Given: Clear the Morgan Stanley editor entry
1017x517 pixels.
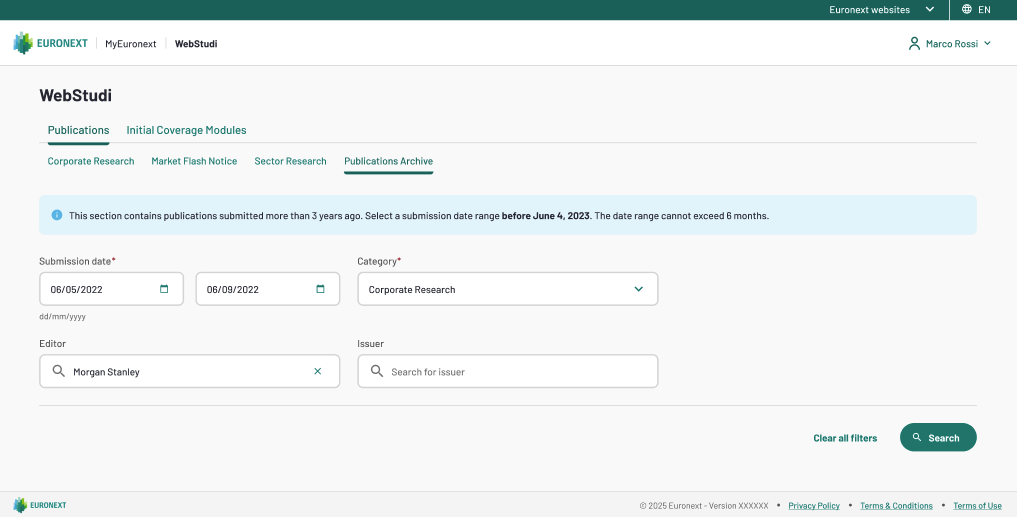Looking at the screenshot, I should pyautogui.click(x=318, y=371).
